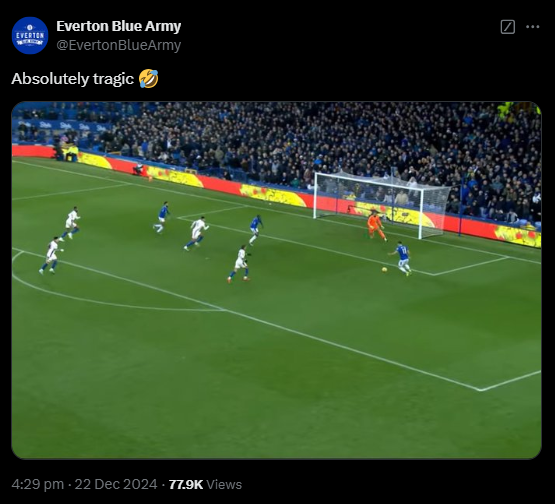This screenshot has height=504, width=555.
Task: Click the pitchside photographer by the advertising board
Action: coord(138,169)
